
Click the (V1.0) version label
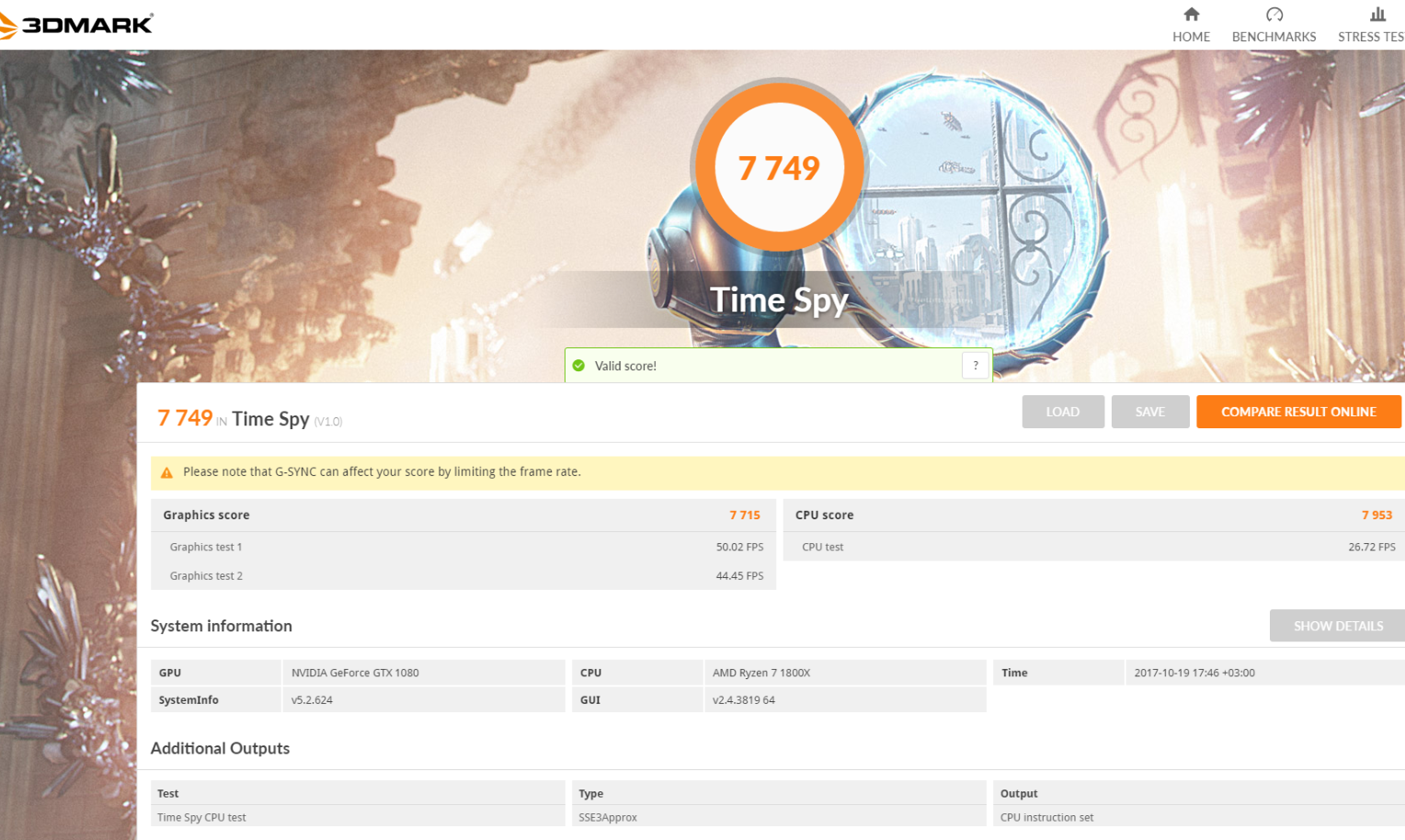pos(328,422)
